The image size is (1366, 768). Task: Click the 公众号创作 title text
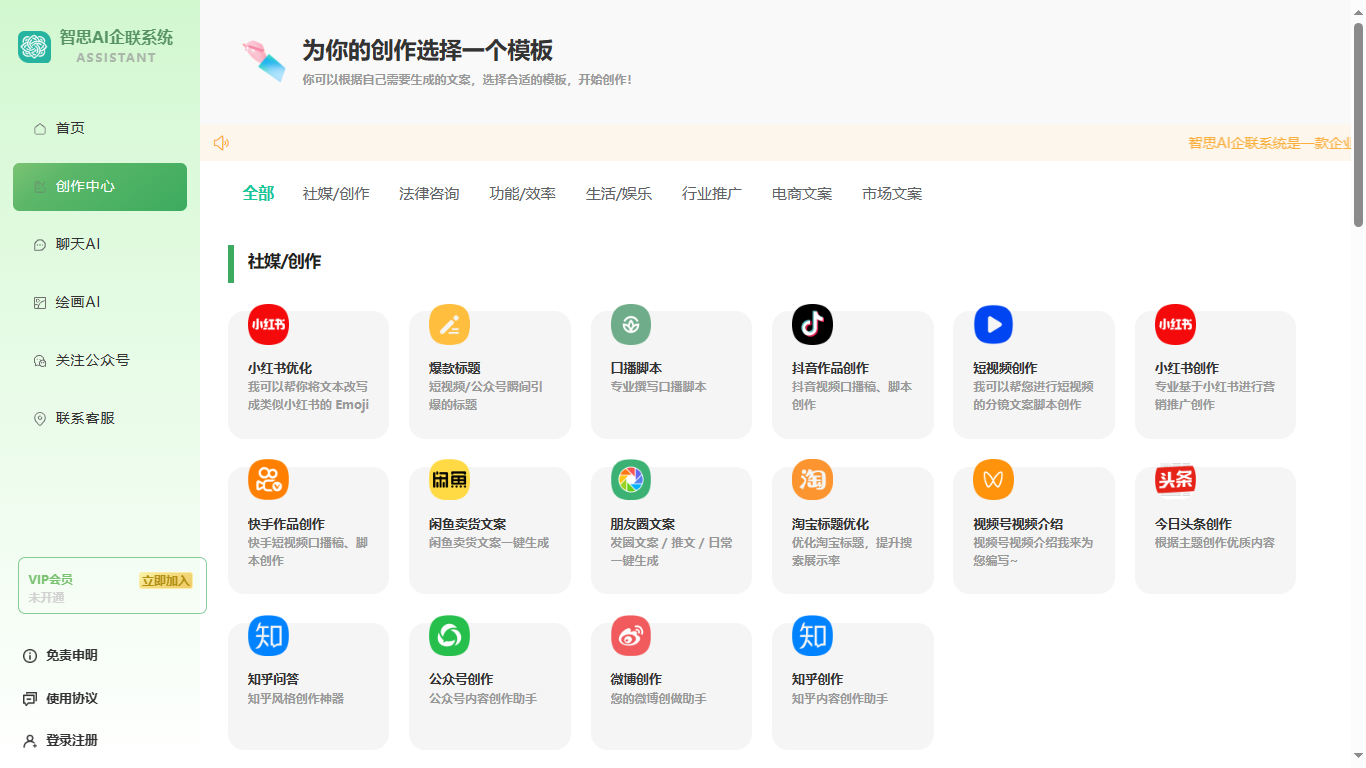pos(461,679)
